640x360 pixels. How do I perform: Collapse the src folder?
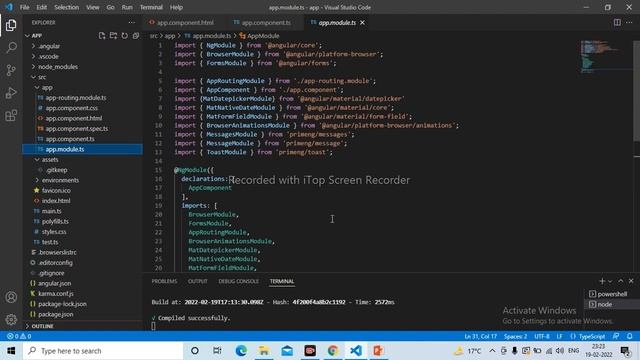pyautogui.click(x=42, y=77)
